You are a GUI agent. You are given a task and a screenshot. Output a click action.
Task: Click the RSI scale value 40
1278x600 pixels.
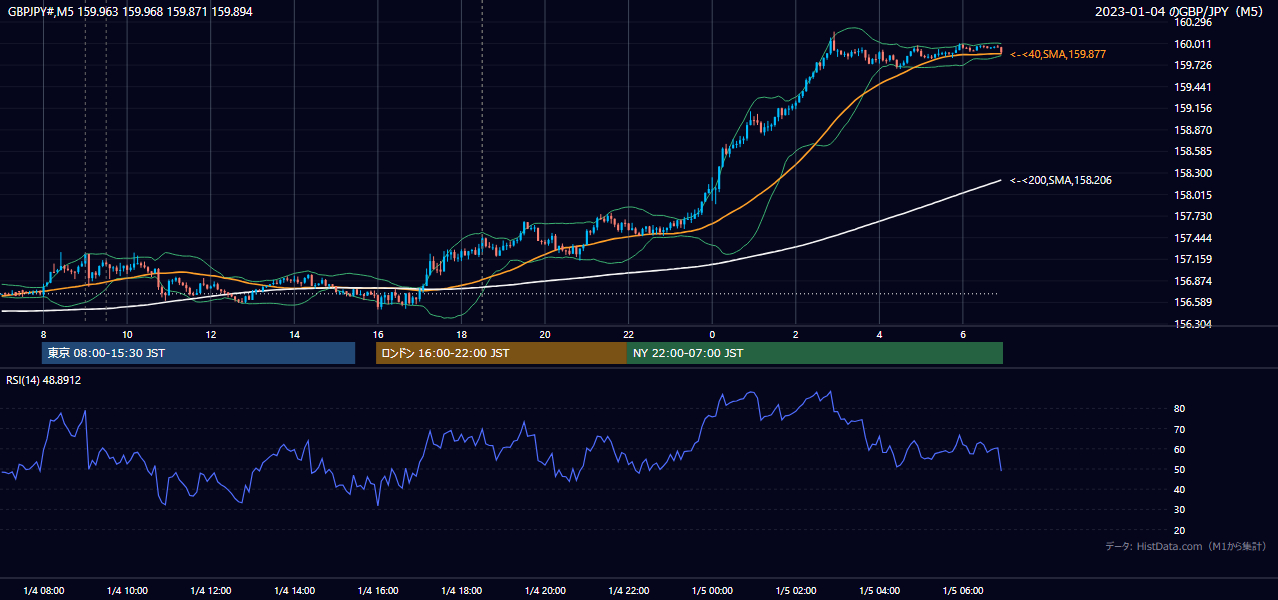pos(1180,489)
